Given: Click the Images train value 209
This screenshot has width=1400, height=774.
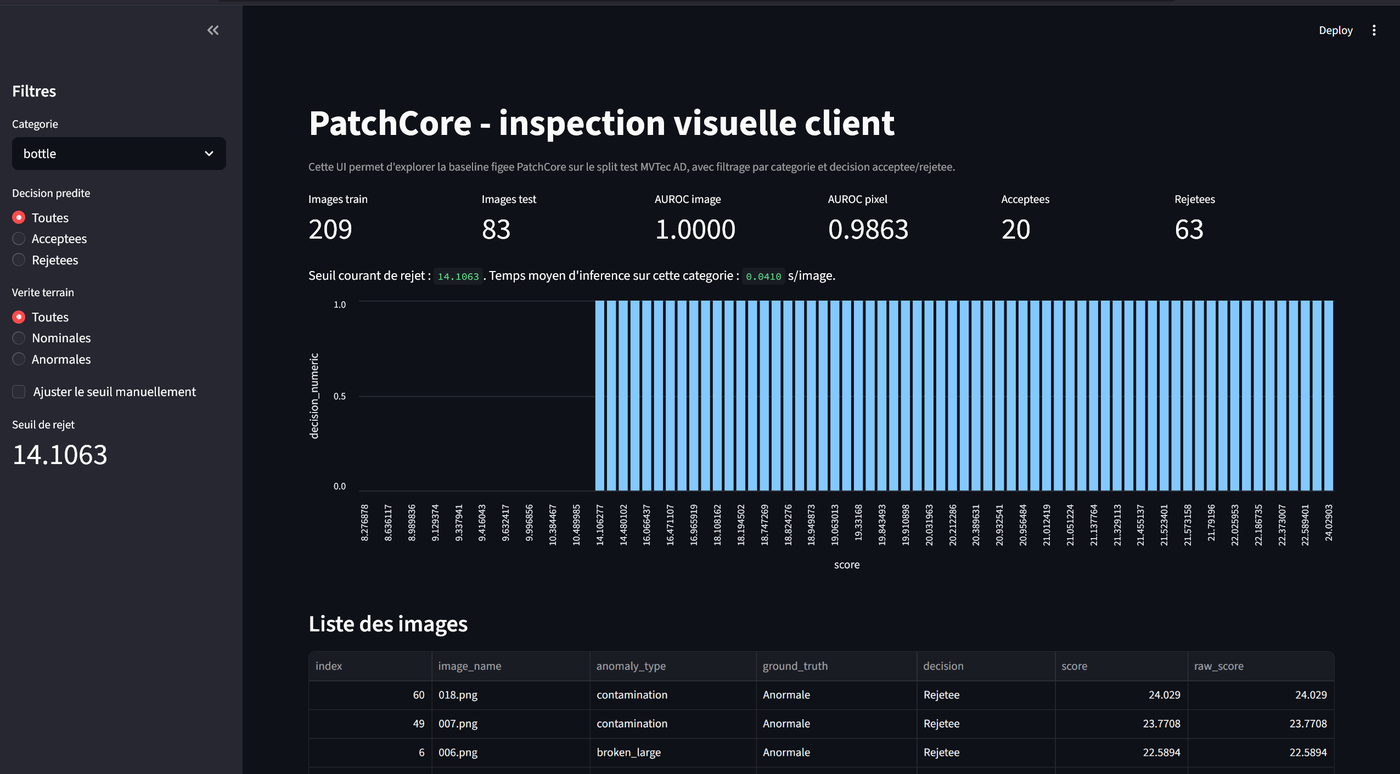Looking at the screenshot, I should (330, 230).
